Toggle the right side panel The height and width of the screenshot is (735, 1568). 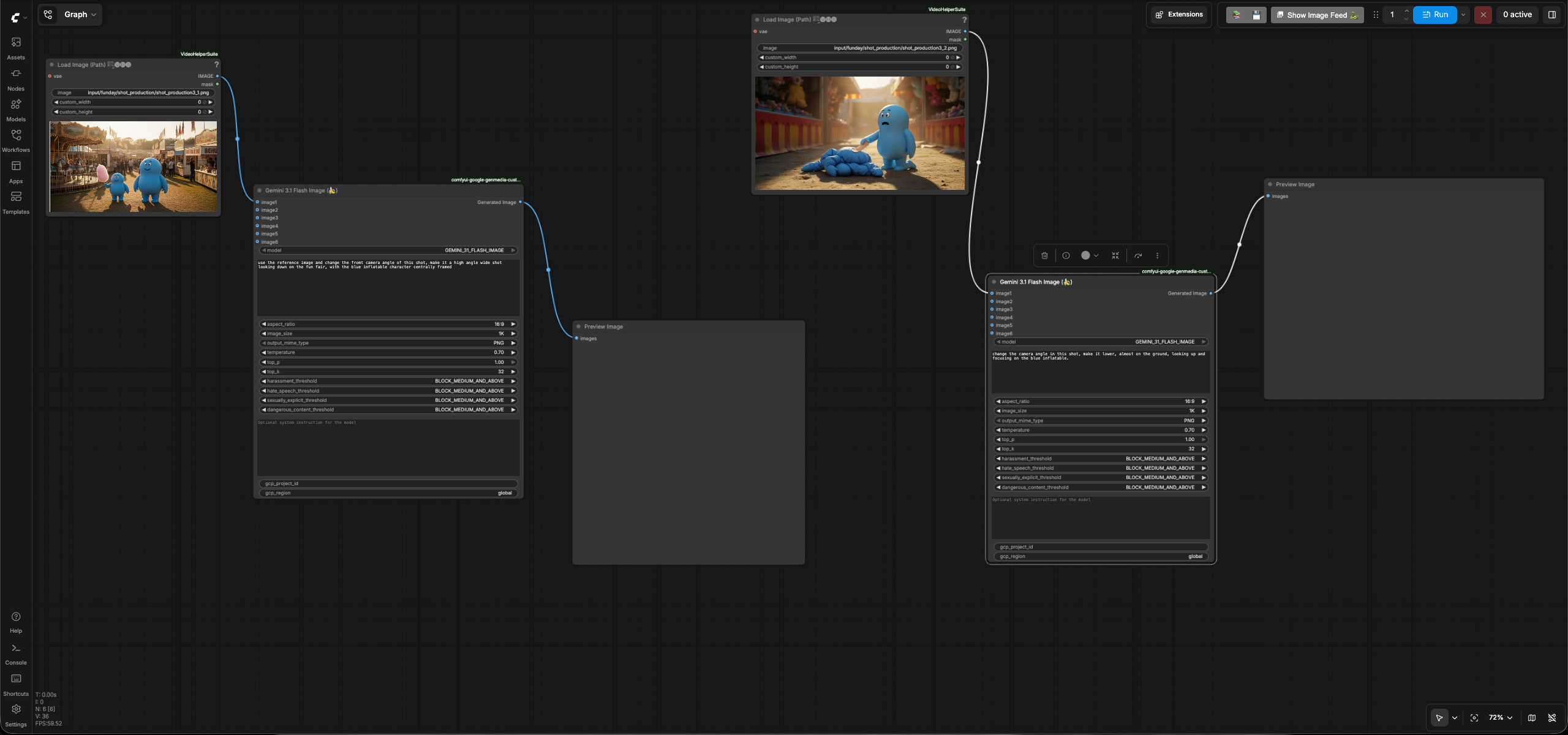(1552, 15)
